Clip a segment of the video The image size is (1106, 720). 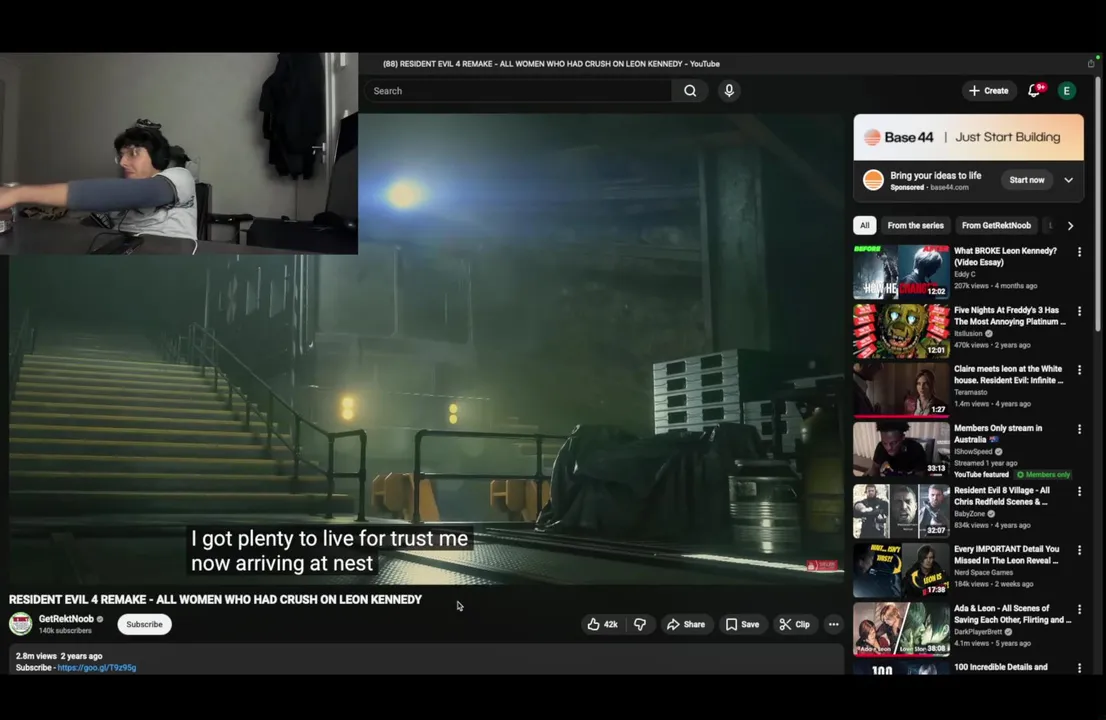pyautogui.click(x=794, y=624)
